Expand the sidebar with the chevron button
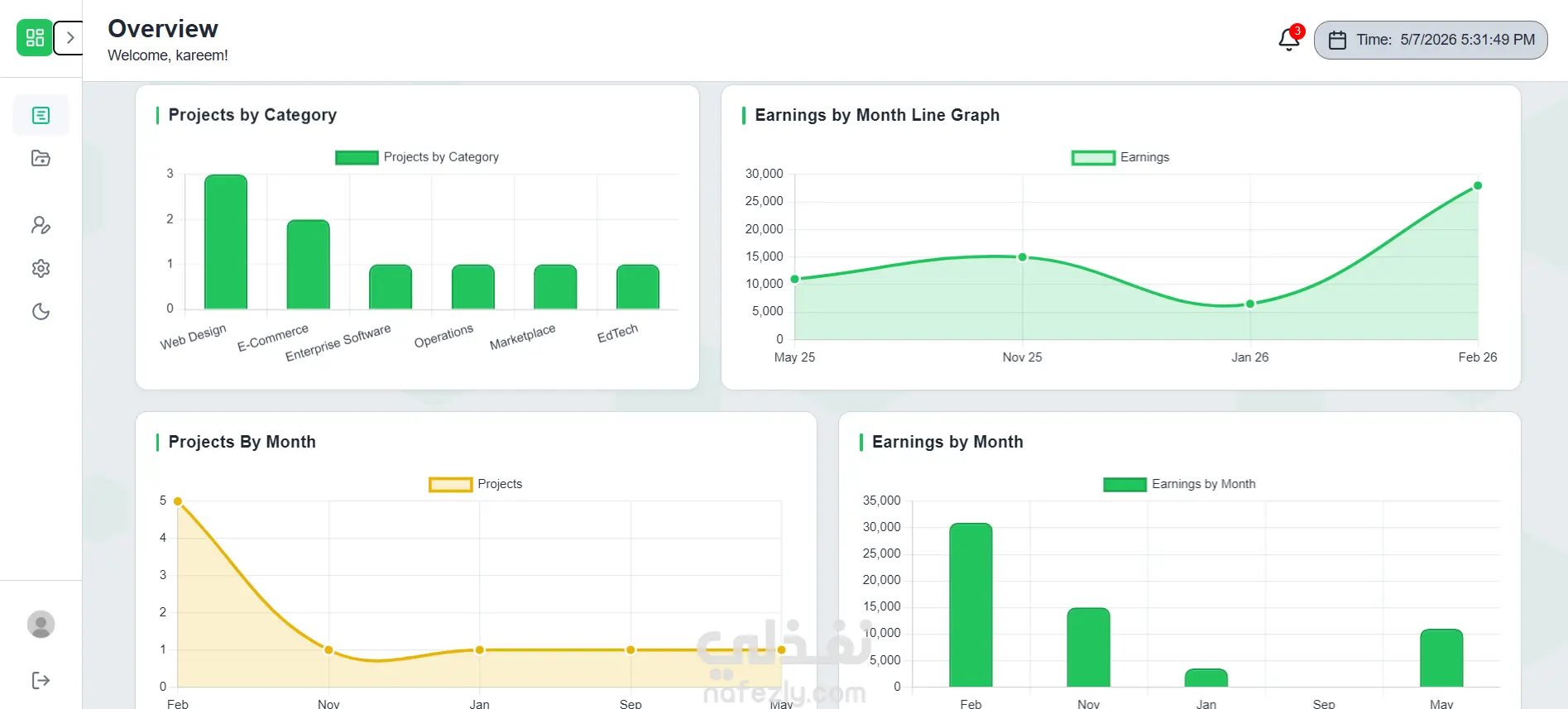The height and width of the screenshot is (709, 1568). [x=70, y=38]
